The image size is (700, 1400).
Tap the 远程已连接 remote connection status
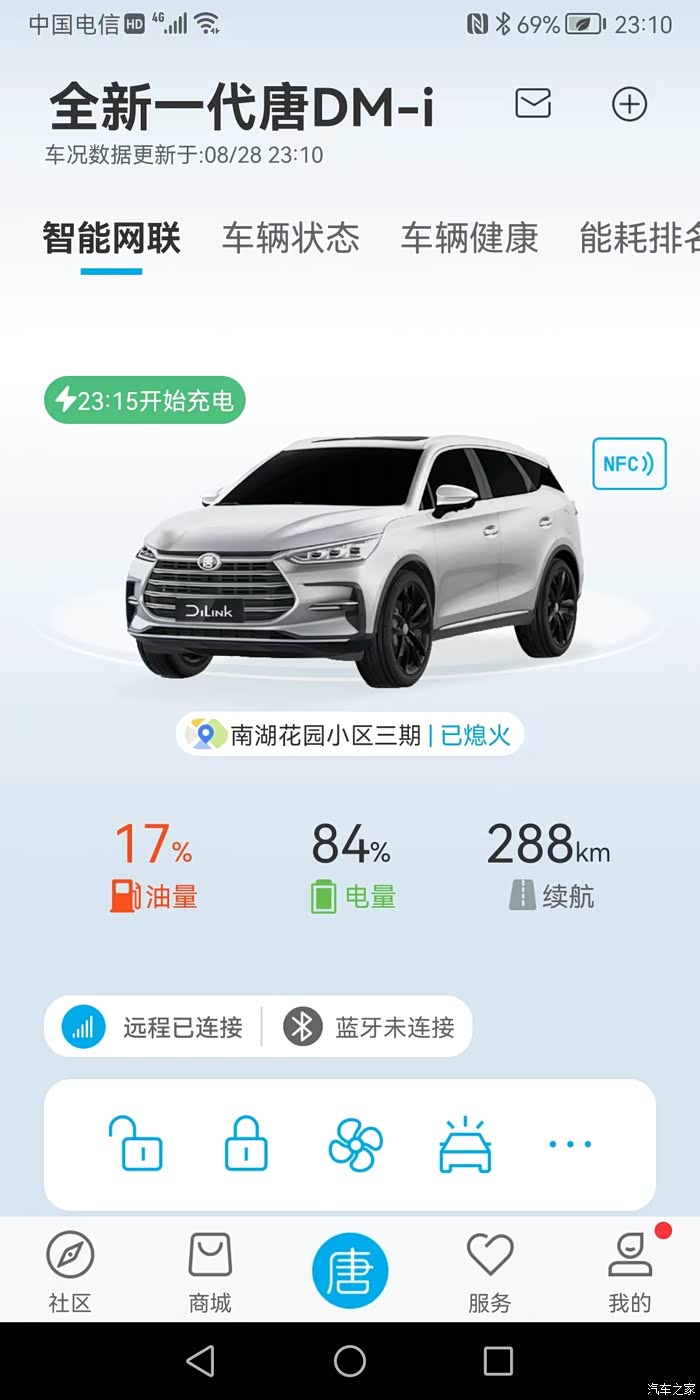click(x=153, y=1027)
